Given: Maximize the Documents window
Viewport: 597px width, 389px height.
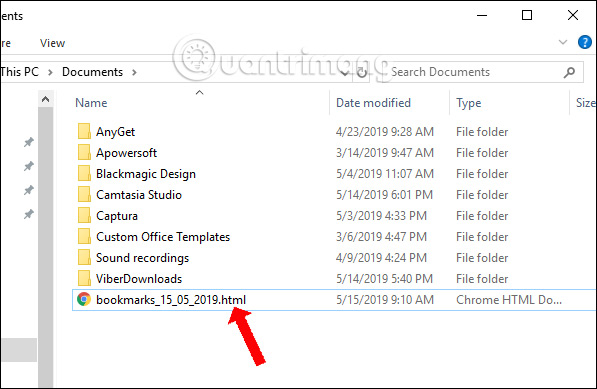Looking at the screenshot, I should click(527, 15).
